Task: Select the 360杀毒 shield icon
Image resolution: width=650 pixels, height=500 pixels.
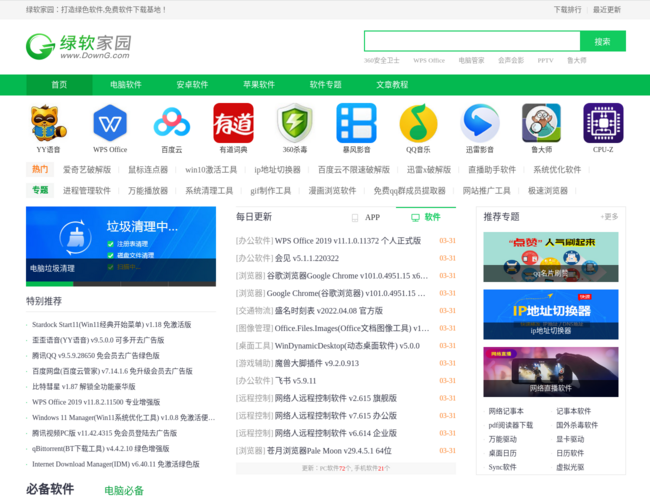Action: 295,123
